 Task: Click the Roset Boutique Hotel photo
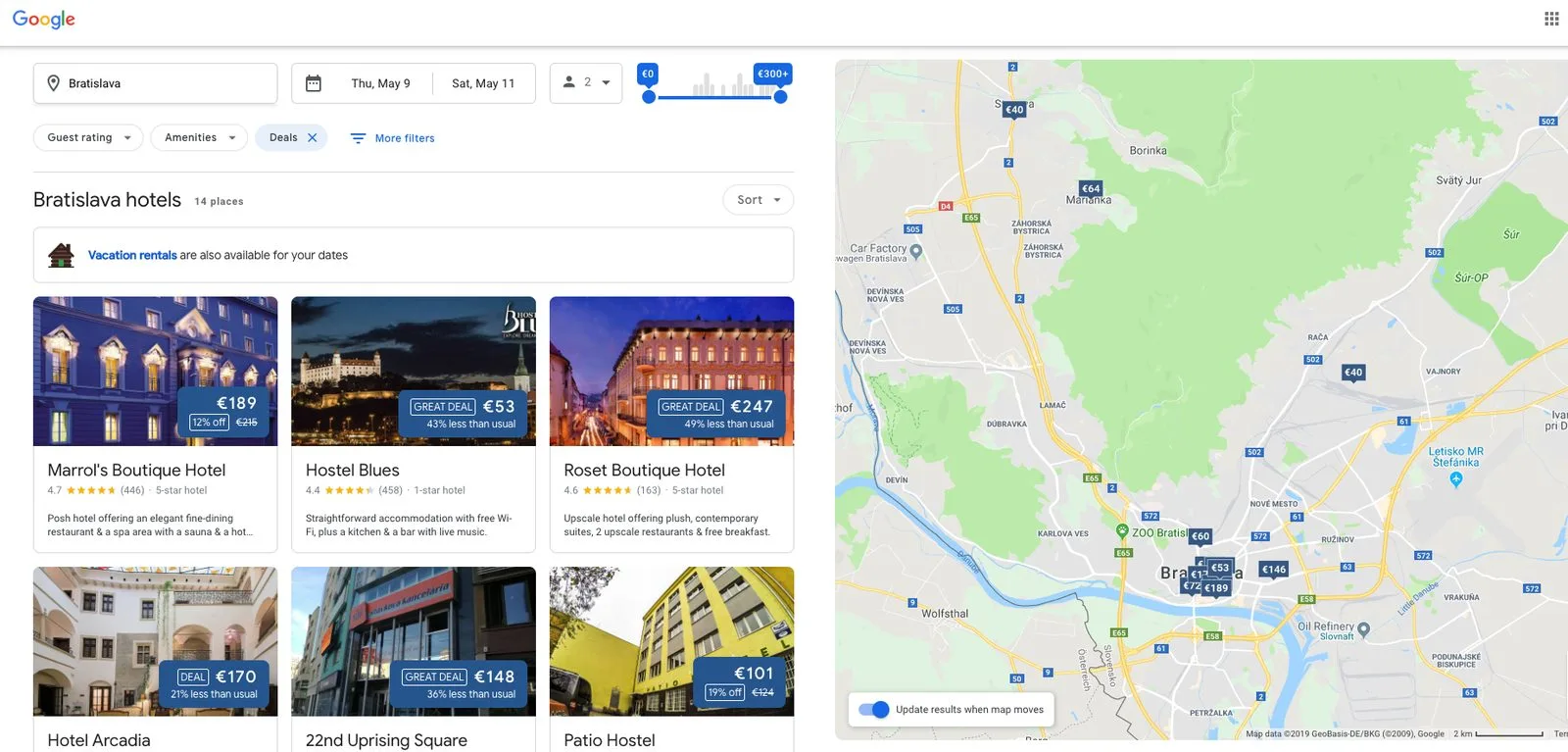pos(671,372)
